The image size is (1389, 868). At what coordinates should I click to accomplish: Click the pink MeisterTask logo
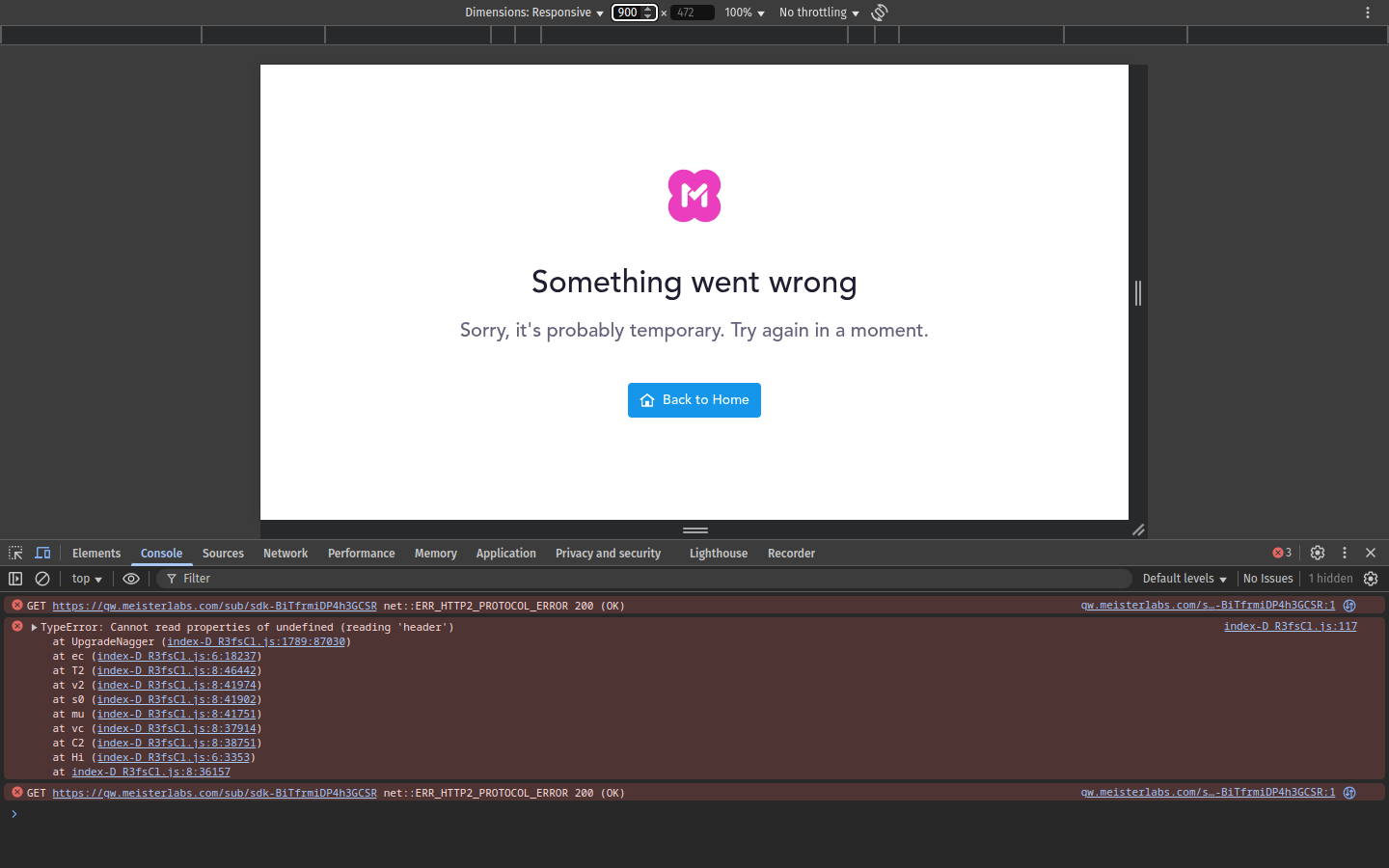[694, 196]
